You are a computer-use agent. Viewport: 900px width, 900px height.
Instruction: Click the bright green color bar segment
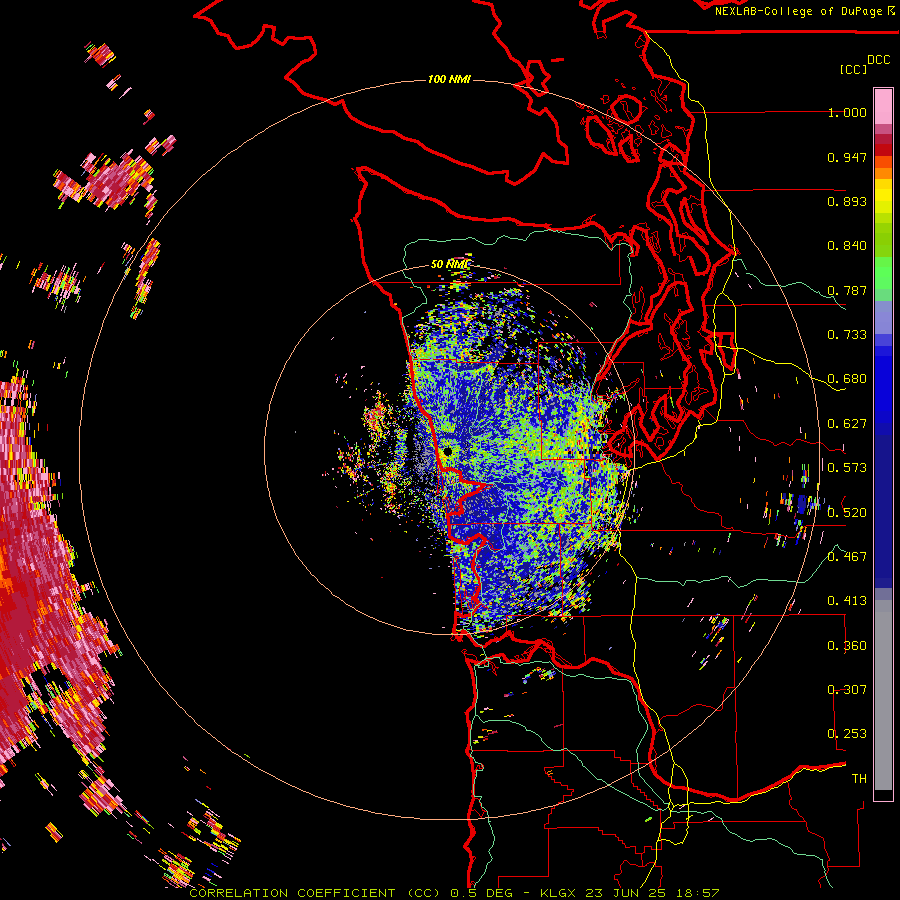(883, 272)
